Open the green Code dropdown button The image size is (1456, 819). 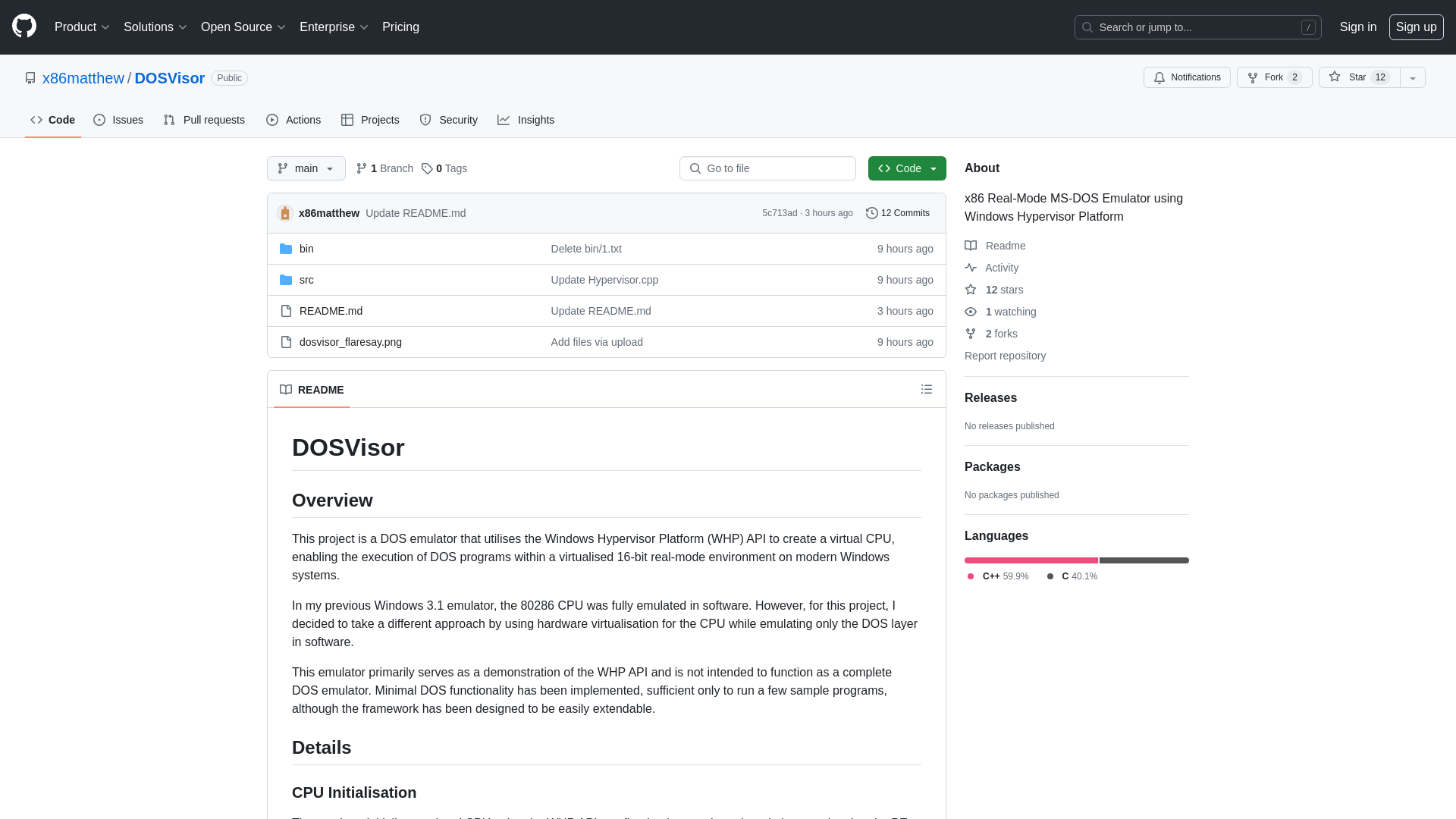[907, 168]
